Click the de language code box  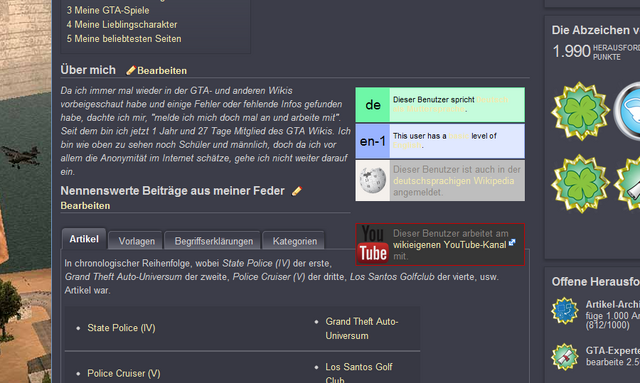pos(373,105)
